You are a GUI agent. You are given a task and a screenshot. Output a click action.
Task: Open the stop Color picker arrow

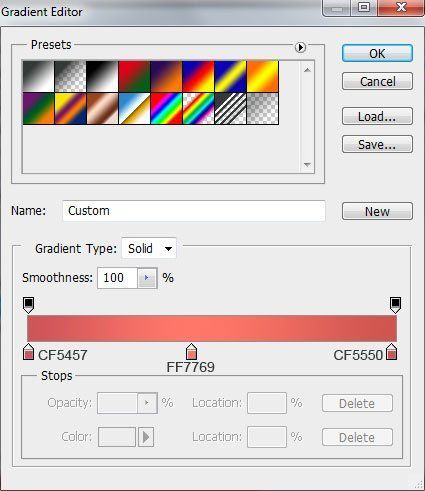tap(146, 437)
